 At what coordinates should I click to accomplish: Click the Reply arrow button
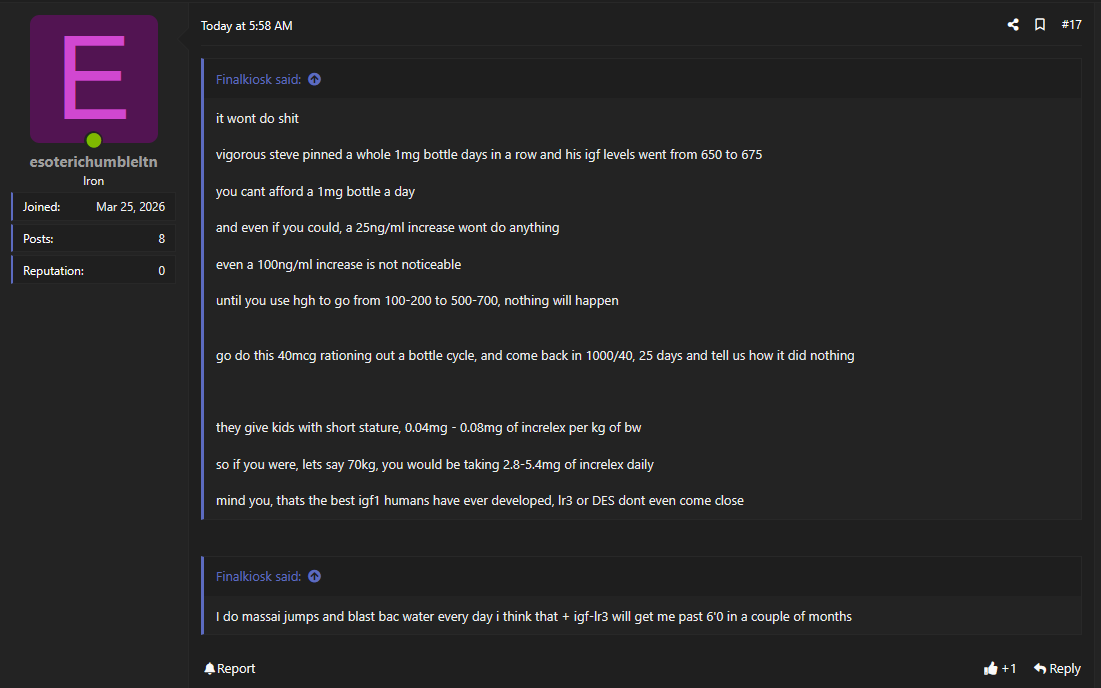pyautogui.click(x=1057, y=669)
